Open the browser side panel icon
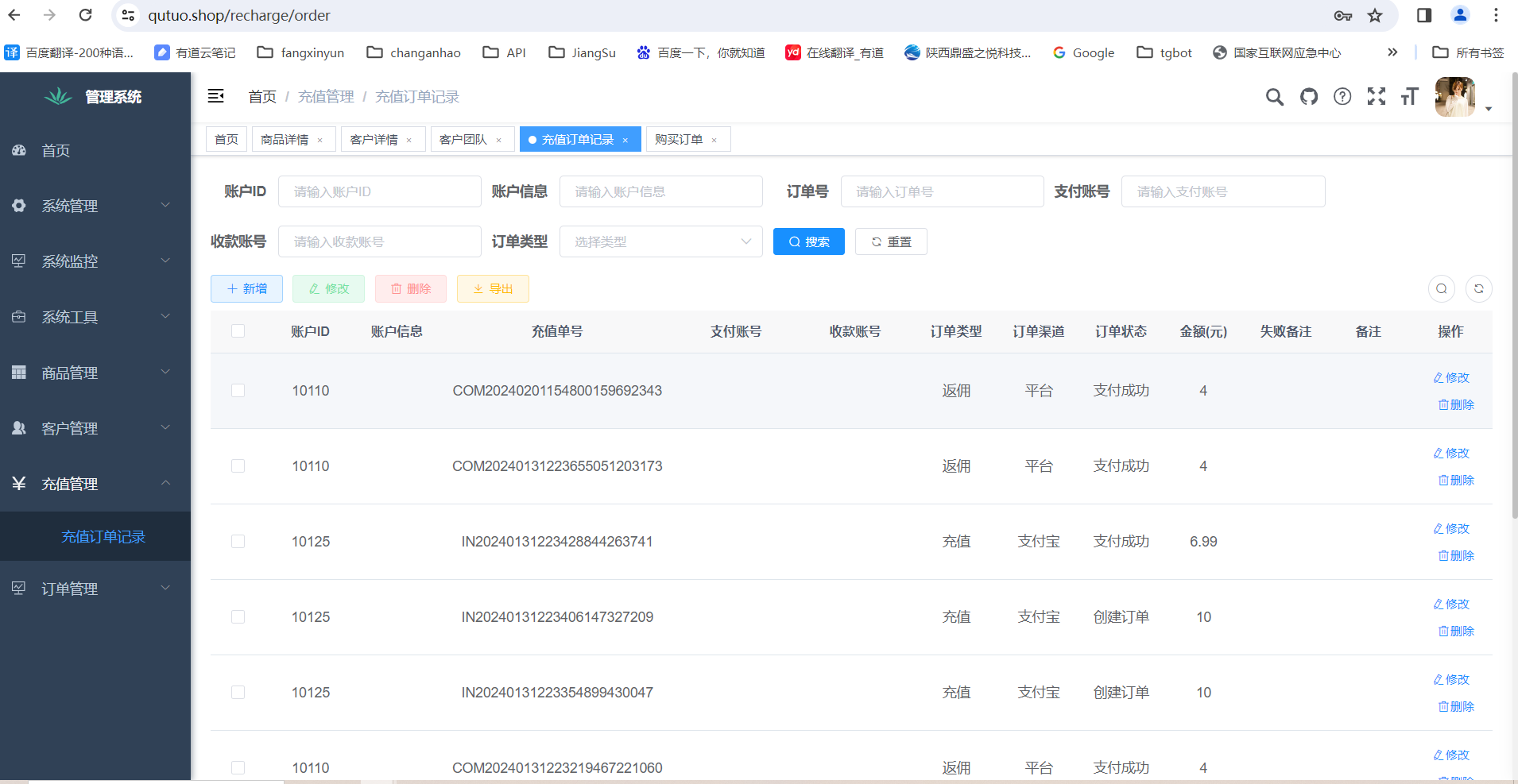This screenshot has width=1518, height=784. pyautogui.click(x=1424, y=15)
